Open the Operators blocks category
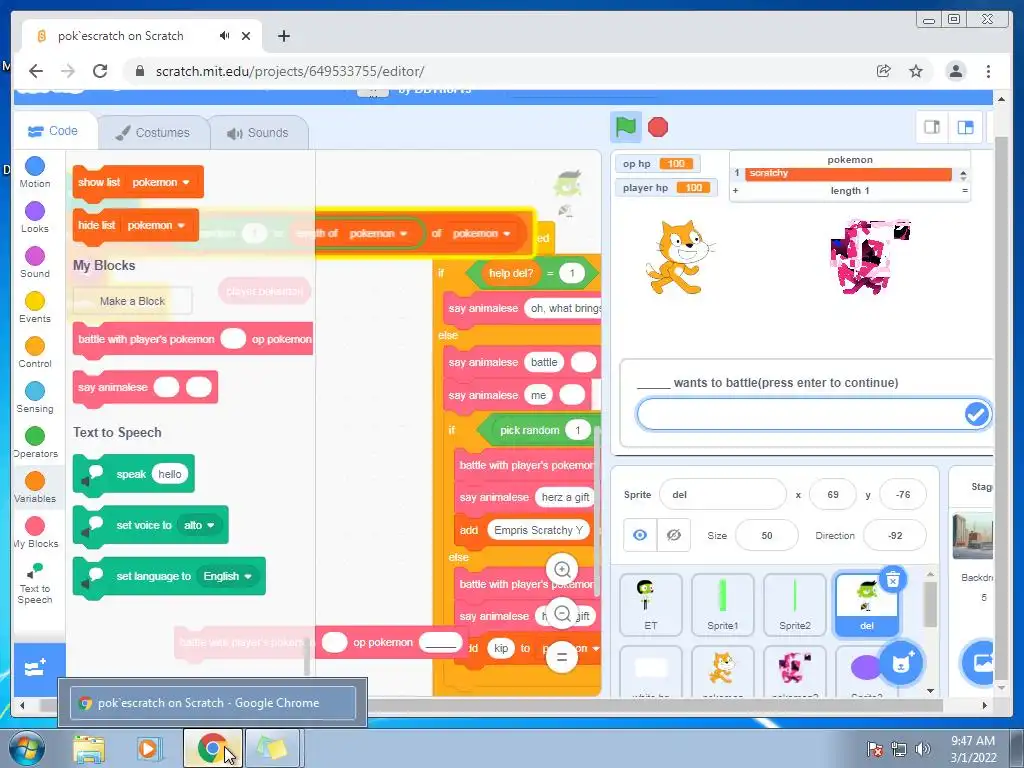Image resolution: width=1024 pixels, height=768 pixels. click(35, 443)
